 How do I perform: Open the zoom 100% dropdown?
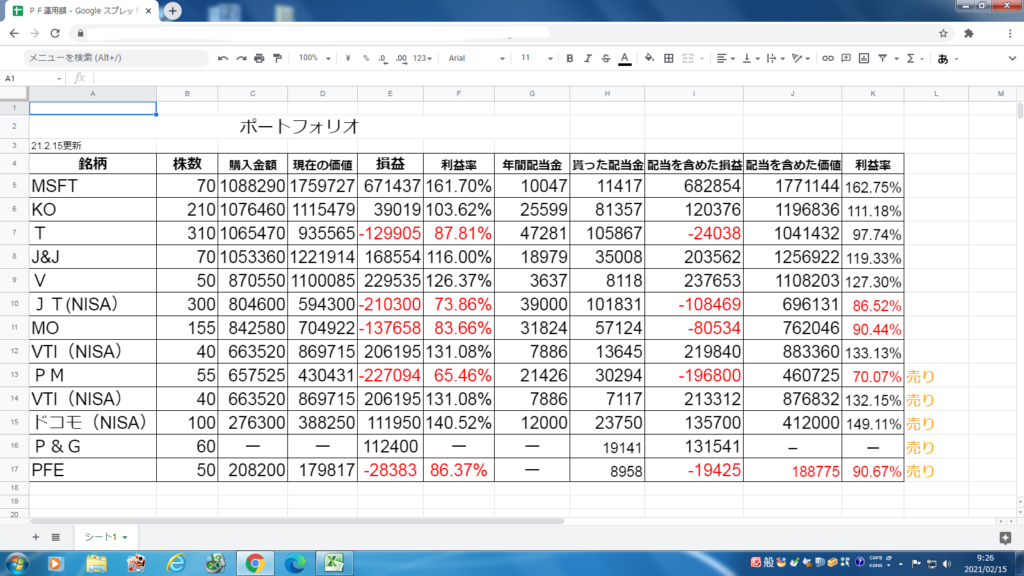pyautogui.click(x=314, y=58)
